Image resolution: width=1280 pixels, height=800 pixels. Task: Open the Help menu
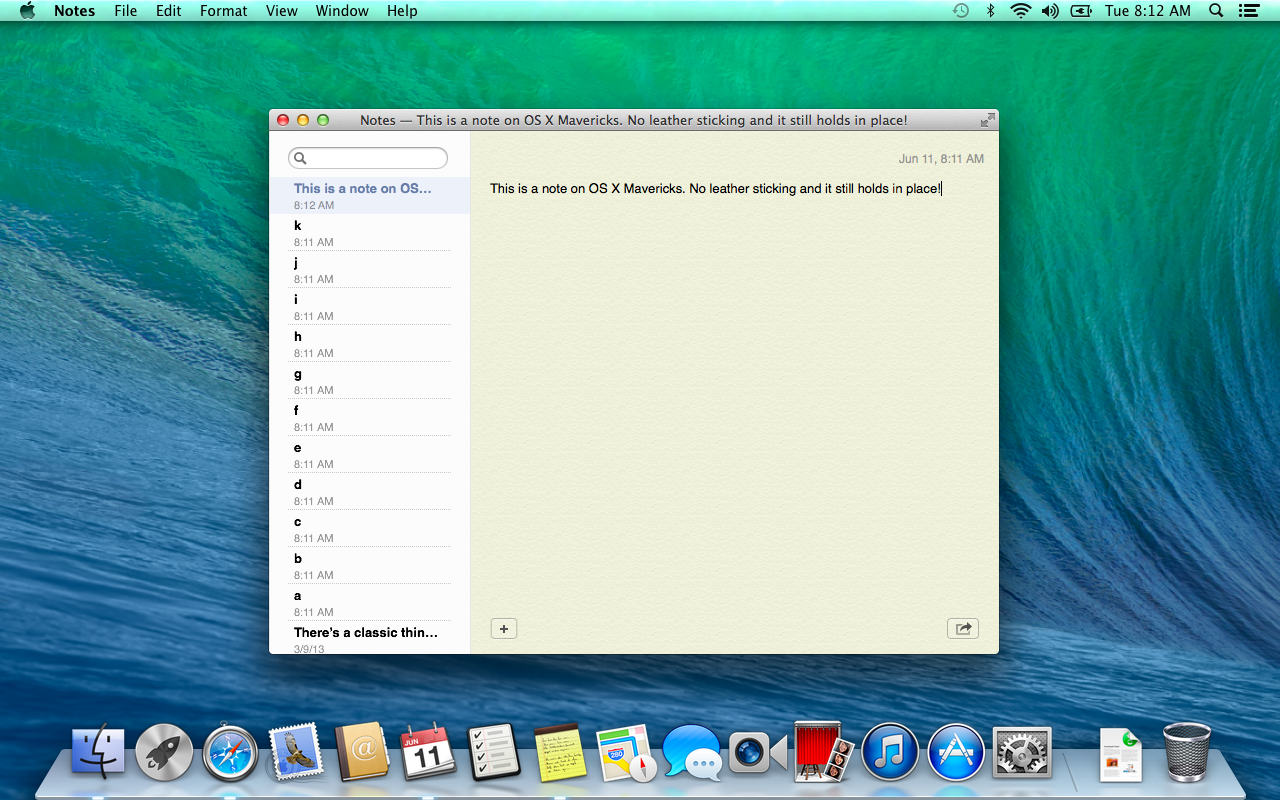coord(402,11)
